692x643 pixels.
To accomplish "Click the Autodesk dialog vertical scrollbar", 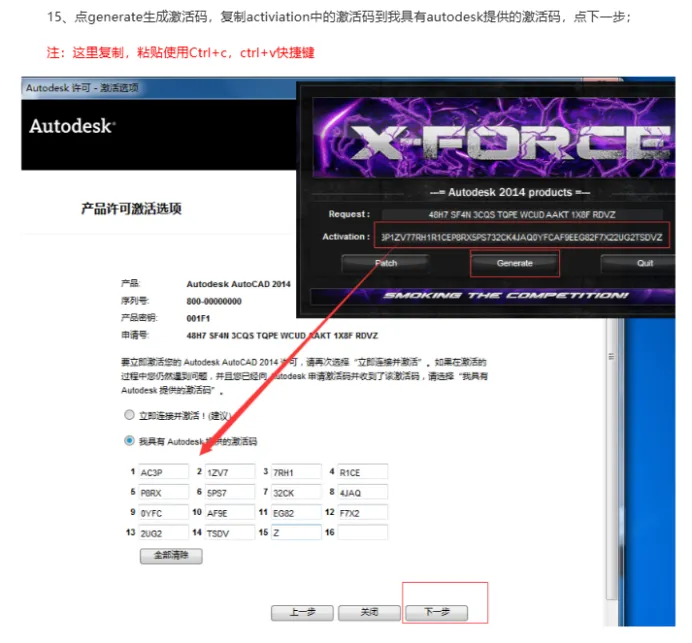I will click(x=611, y=458).
